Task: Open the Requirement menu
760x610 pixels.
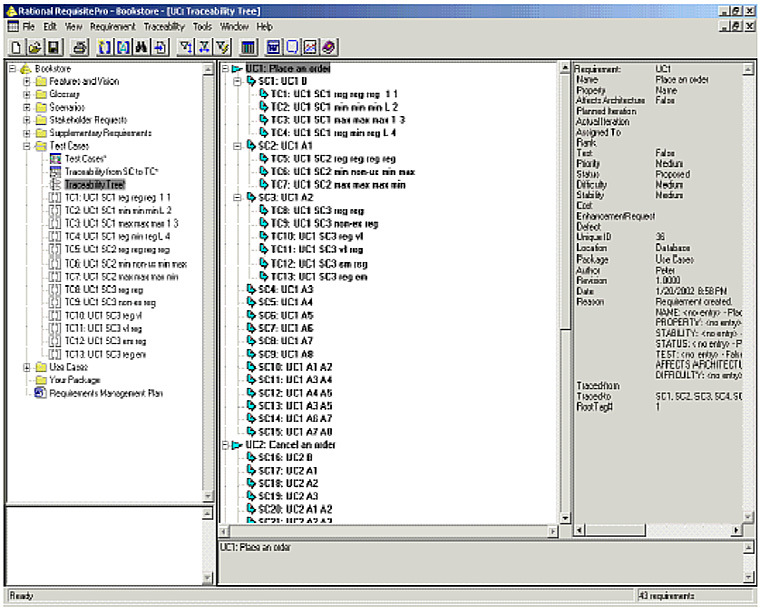Action: coord(113,27)
